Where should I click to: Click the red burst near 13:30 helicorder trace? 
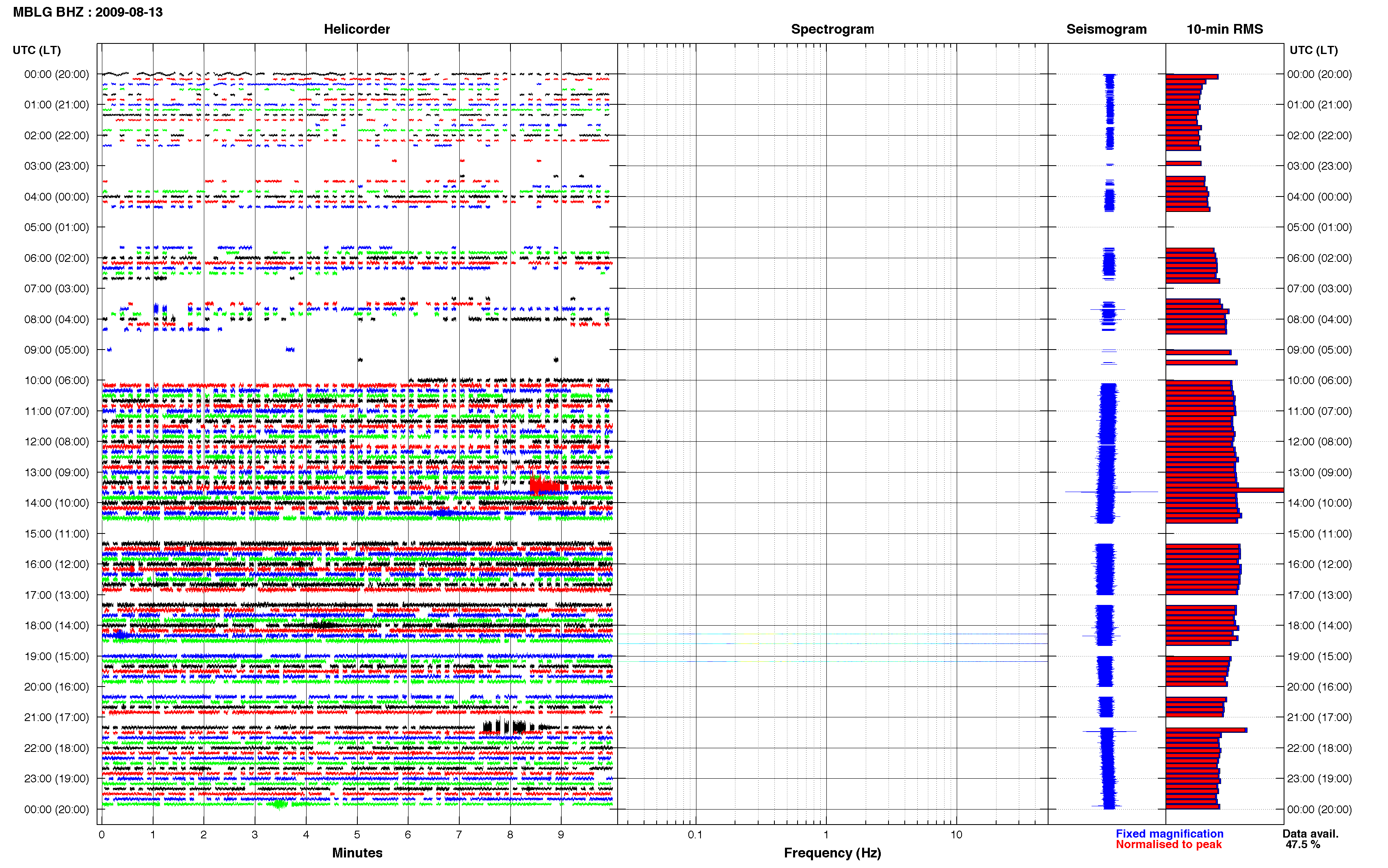click(x=544, y=486)
